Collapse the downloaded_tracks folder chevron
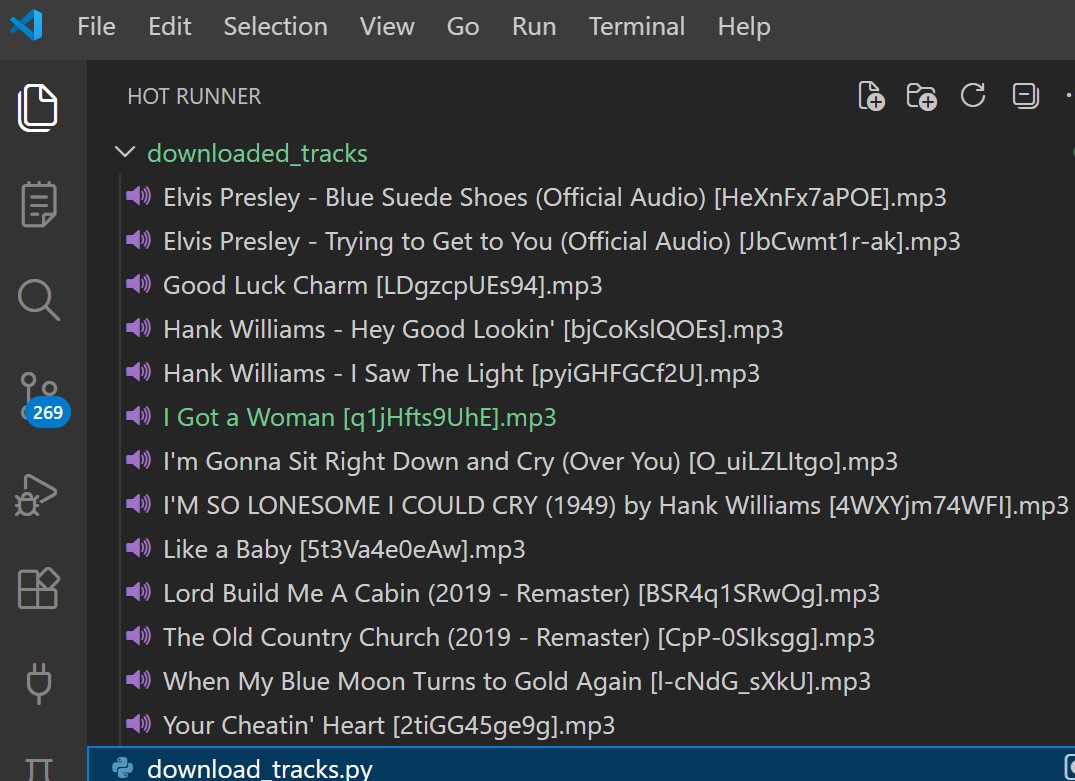Viewport: 1075px width, 781px height. pyautogui.click(x=125, y=152)
